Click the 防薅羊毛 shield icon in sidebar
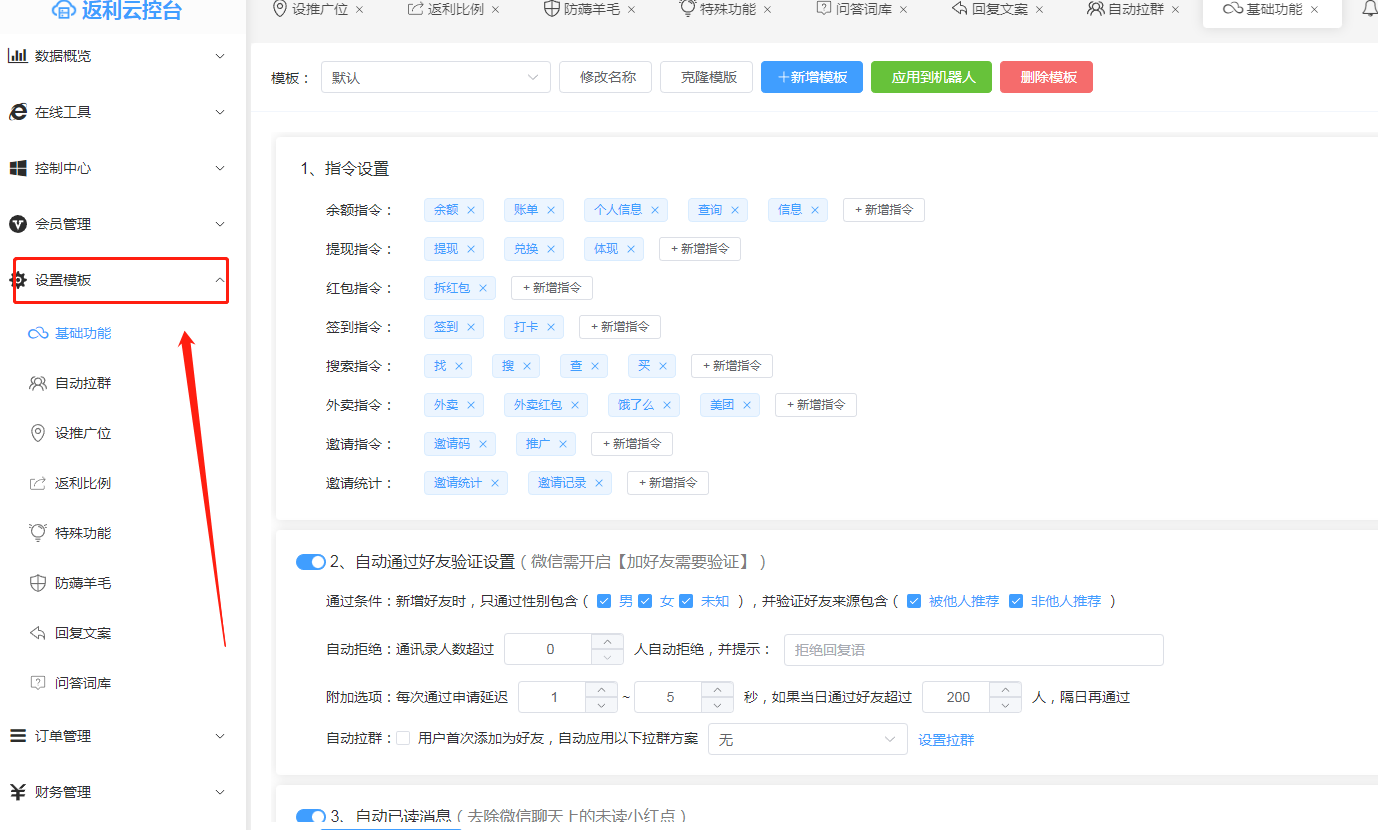Viewport: 1378px width, 830px height. [x=38, y=583]
